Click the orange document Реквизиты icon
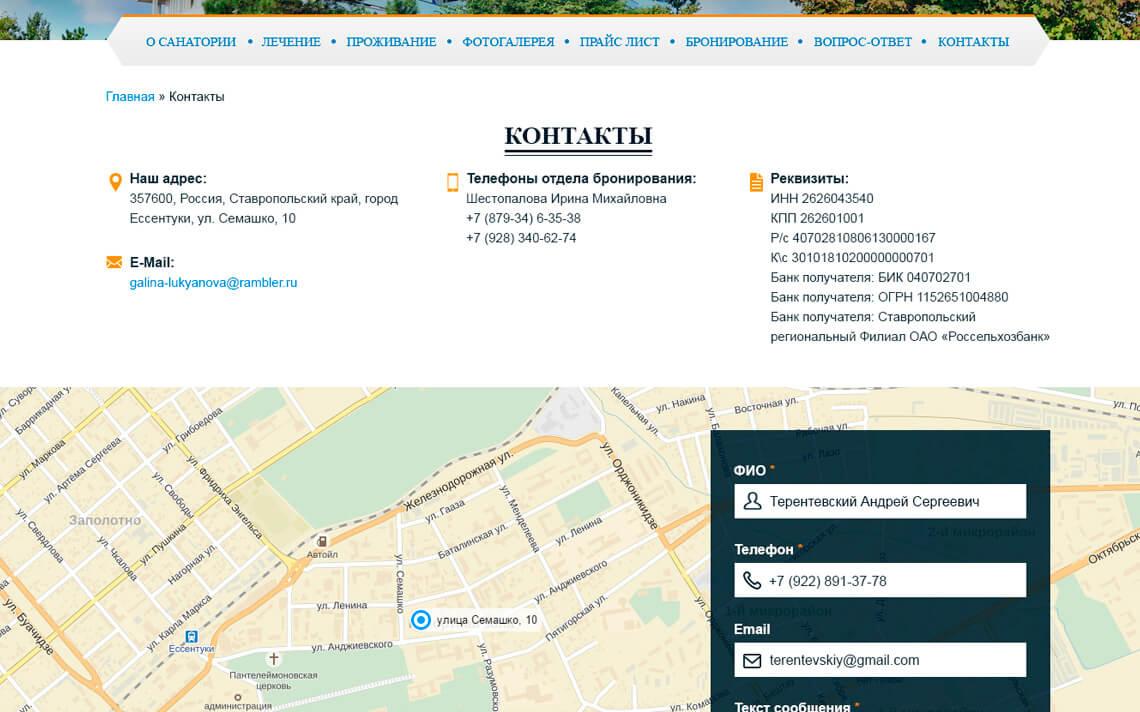Image resolution: width=1140 pixels, height=712 pixels. tap(756, 181)
